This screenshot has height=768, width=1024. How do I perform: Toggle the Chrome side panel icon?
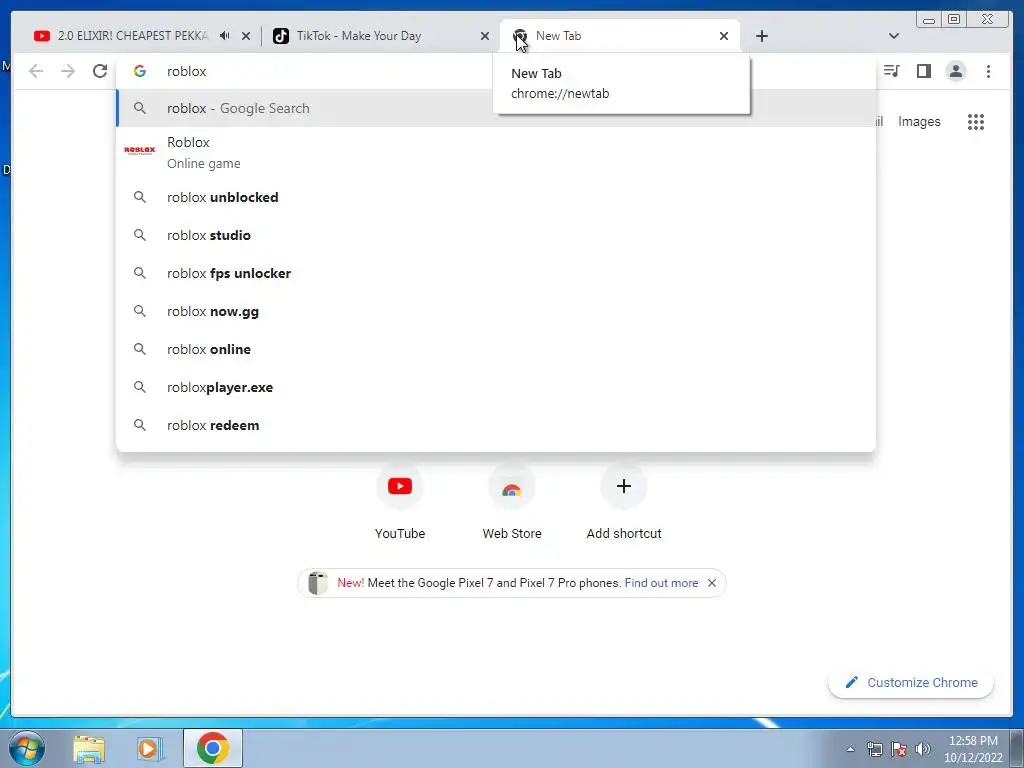[x=923, y=71]
